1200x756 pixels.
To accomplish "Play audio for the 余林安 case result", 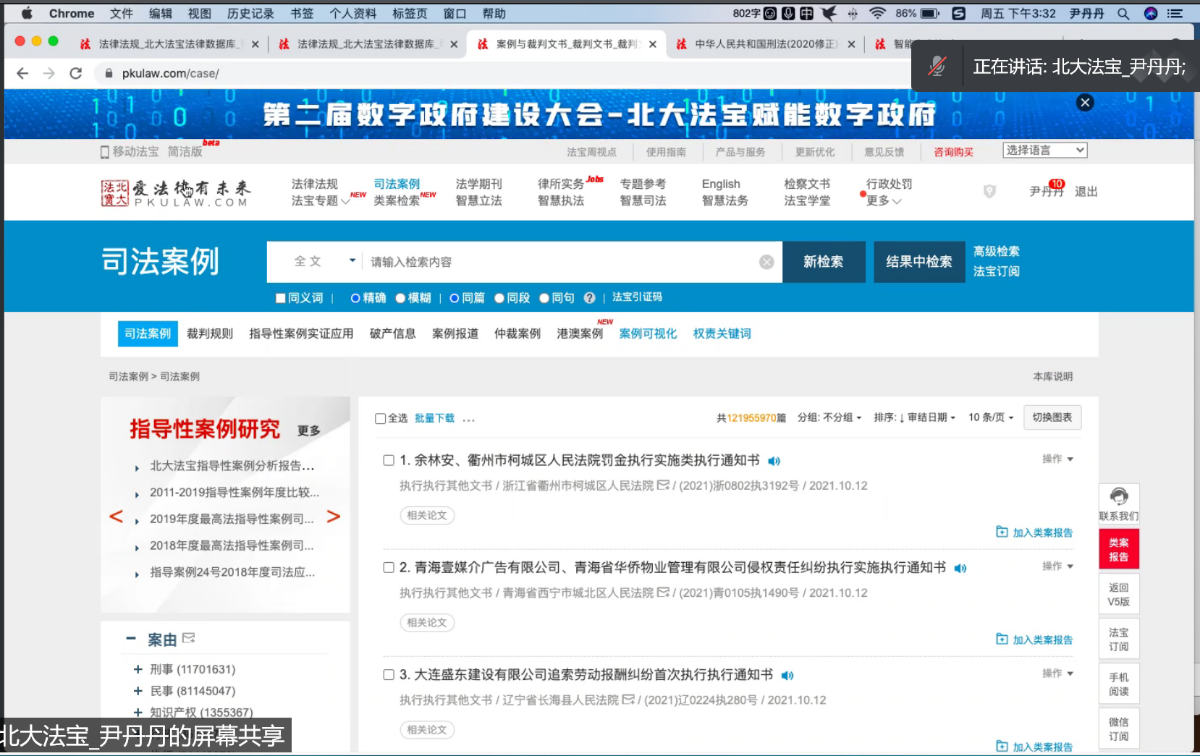I will [775, 461].
